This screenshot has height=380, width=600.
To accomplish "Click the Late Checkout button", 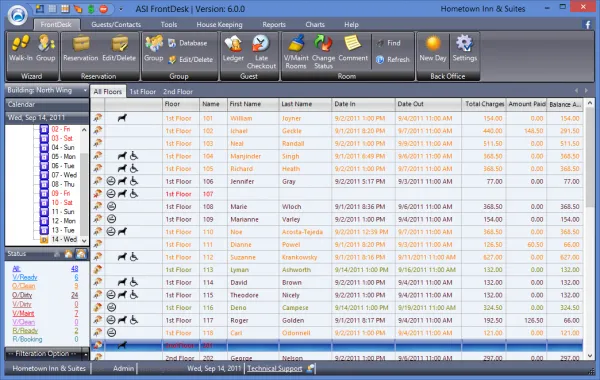I will pos(261,52).
